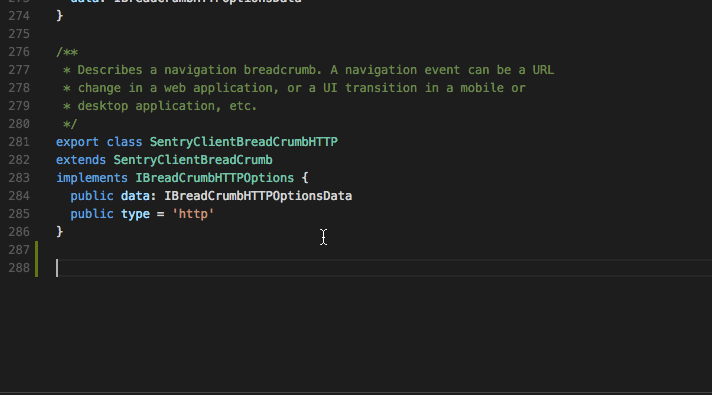Image resolution: width=712 pixels, height=395 pixels.
Task: Click the green change marker beside line 287
Action: (36, 250)
